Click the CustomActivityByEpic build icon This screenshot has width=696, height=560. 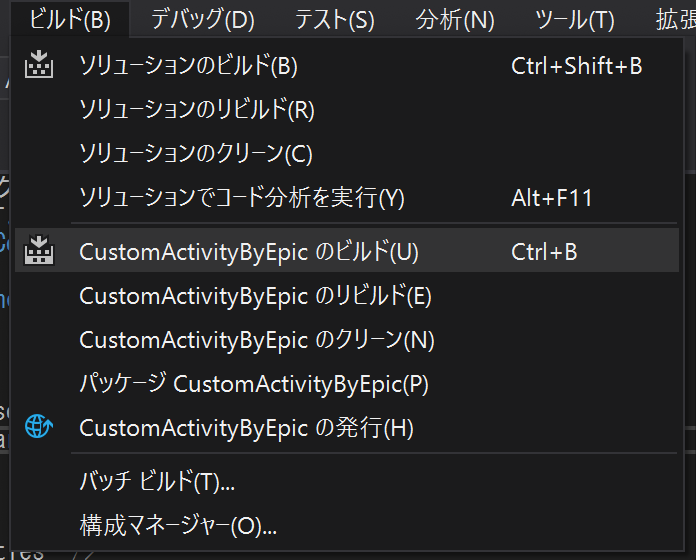click(39, 250)
